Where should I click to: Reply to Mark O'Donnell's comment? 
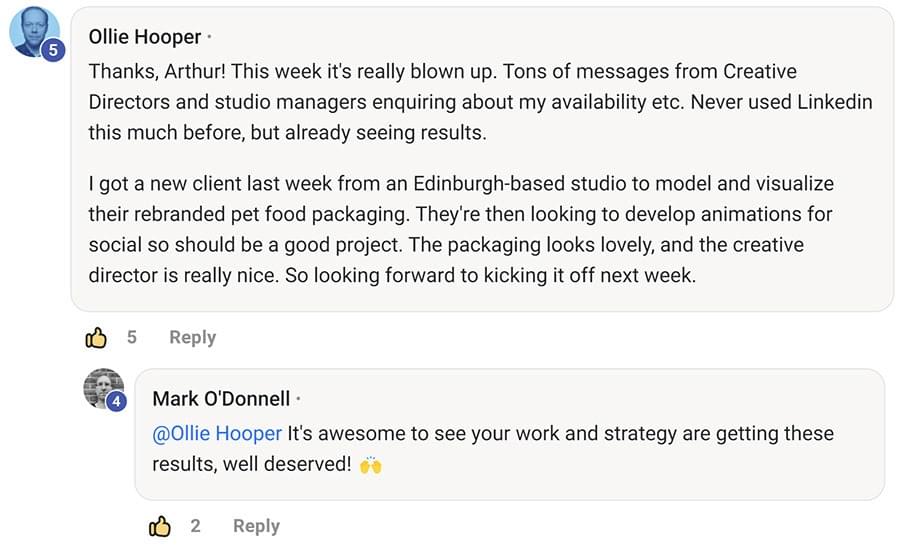tap(256, 525)
